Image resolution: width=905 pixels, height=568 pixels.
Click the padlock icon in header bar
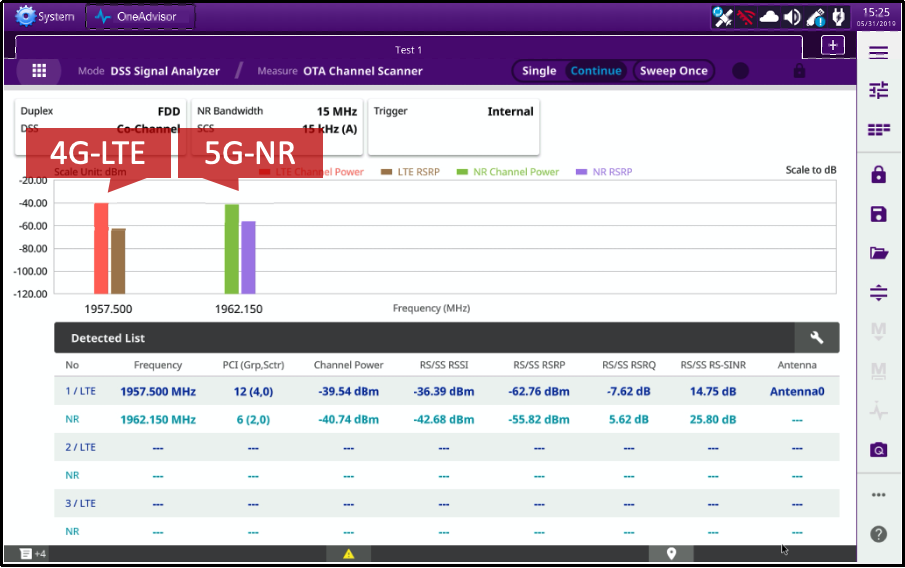(799, 71)
